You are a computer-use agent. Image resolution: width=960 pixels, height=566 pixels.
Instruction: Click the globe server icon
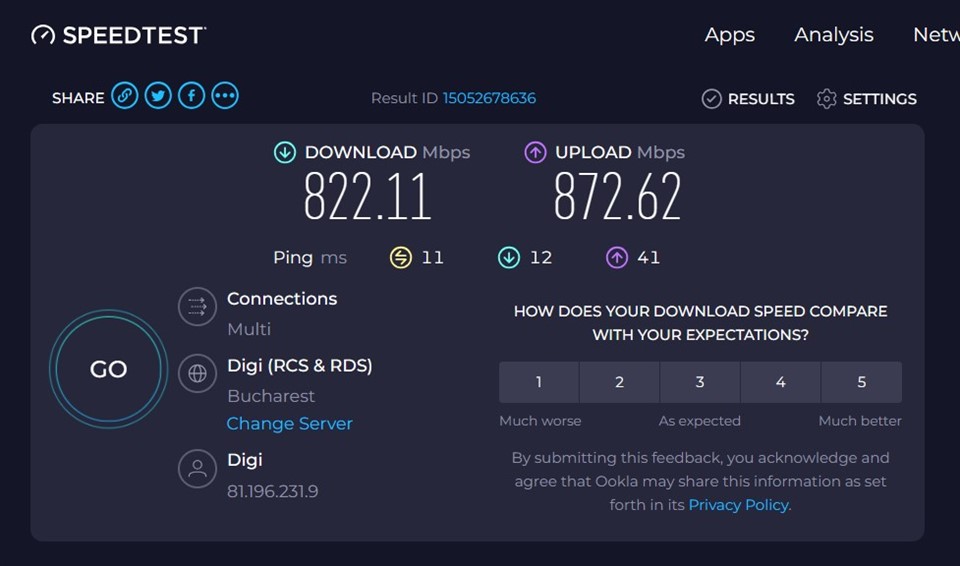click(197, 374)
